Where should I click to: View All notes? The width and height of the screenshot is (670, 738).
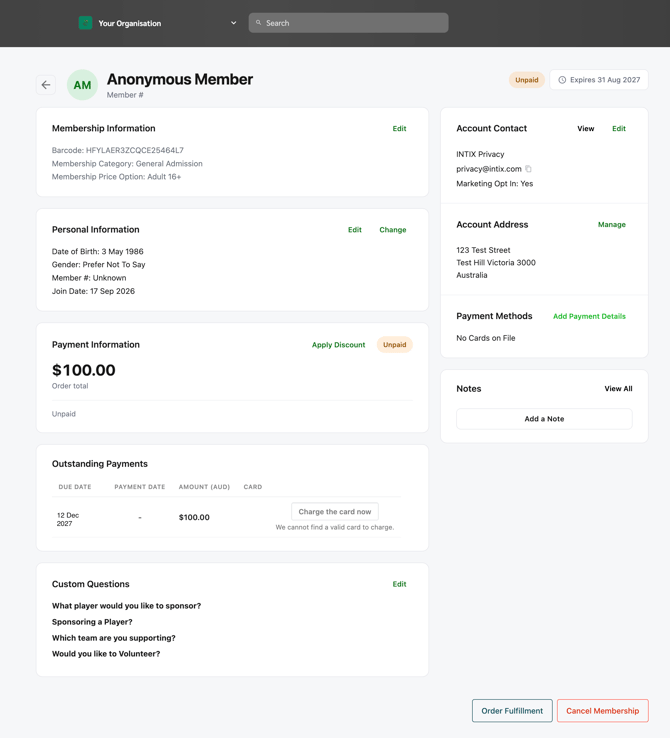[618, 389]
